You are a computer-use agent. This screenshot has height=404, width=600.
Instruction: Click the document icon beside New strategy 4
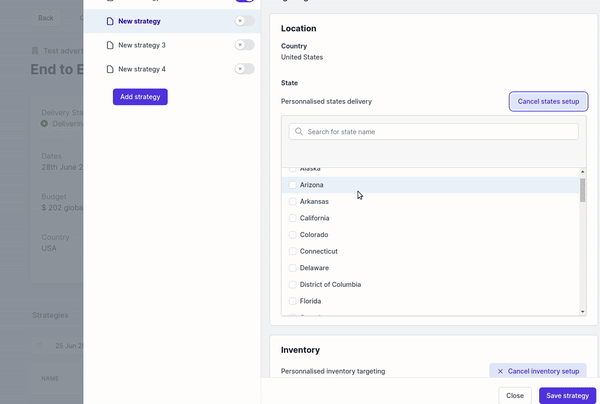coord(110,69)
